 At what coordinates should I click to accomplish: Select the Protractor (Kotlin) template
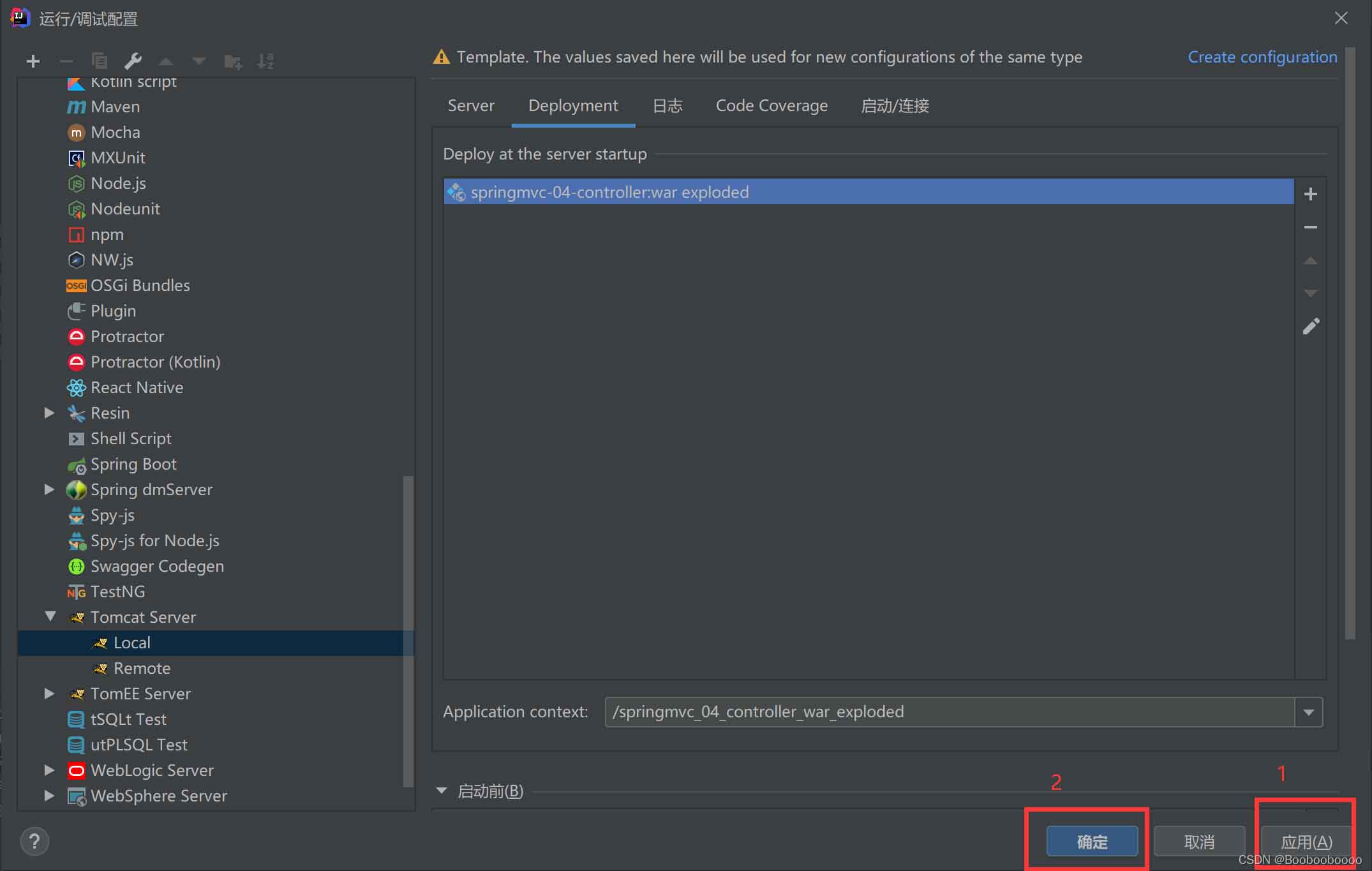(155, 362)
